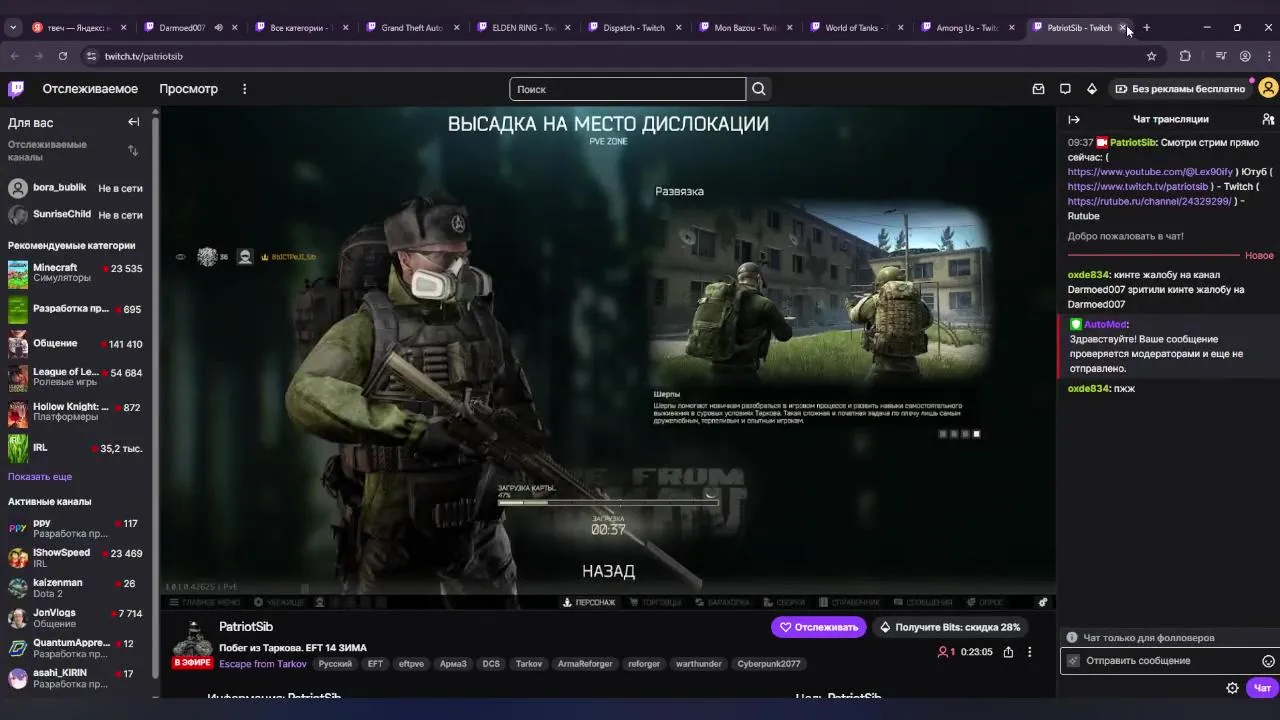1280x720 pixels.
Task: Click the map loading progress bar
Action: [608, 502]
